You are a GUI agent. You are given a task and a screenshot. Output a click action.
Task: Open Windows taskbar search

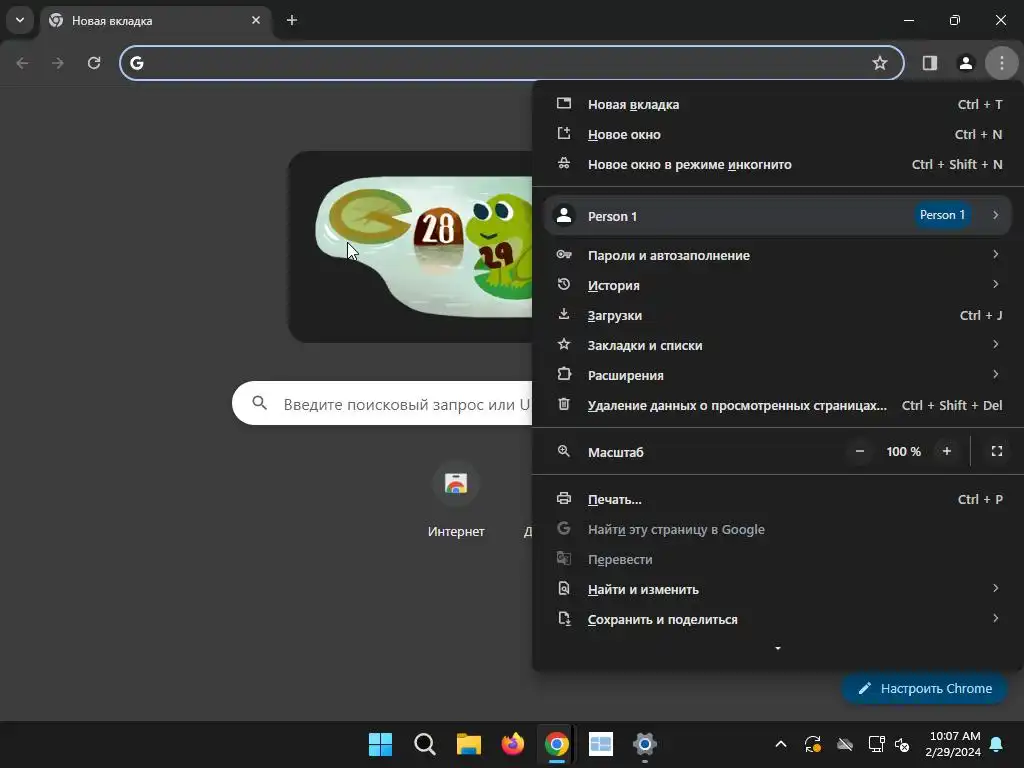point(424,744)
